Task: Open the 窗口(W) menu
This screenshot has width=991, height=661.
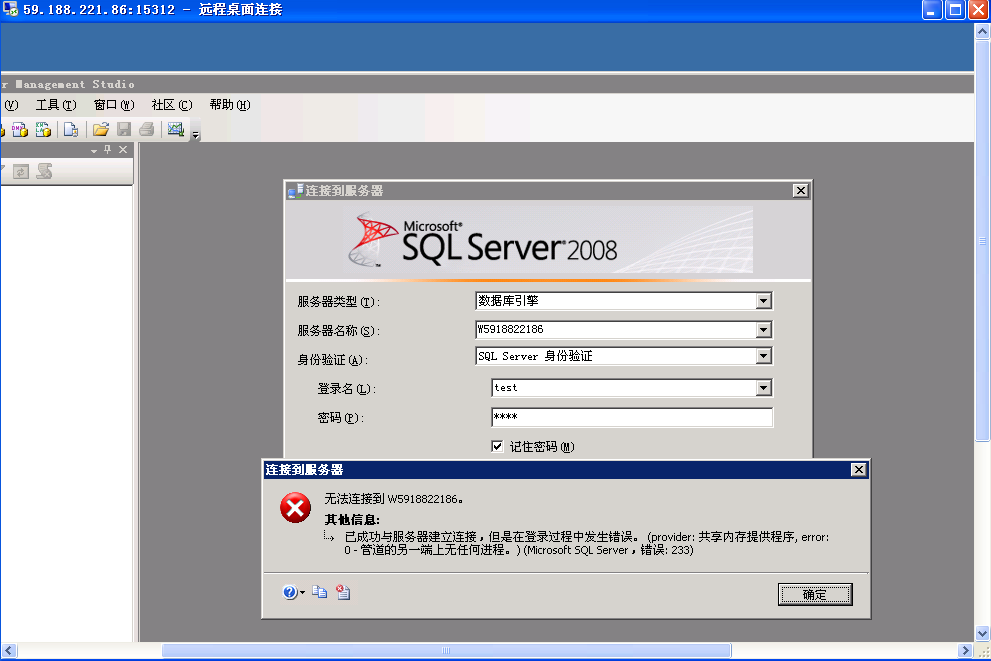Action: click(114, 105)
